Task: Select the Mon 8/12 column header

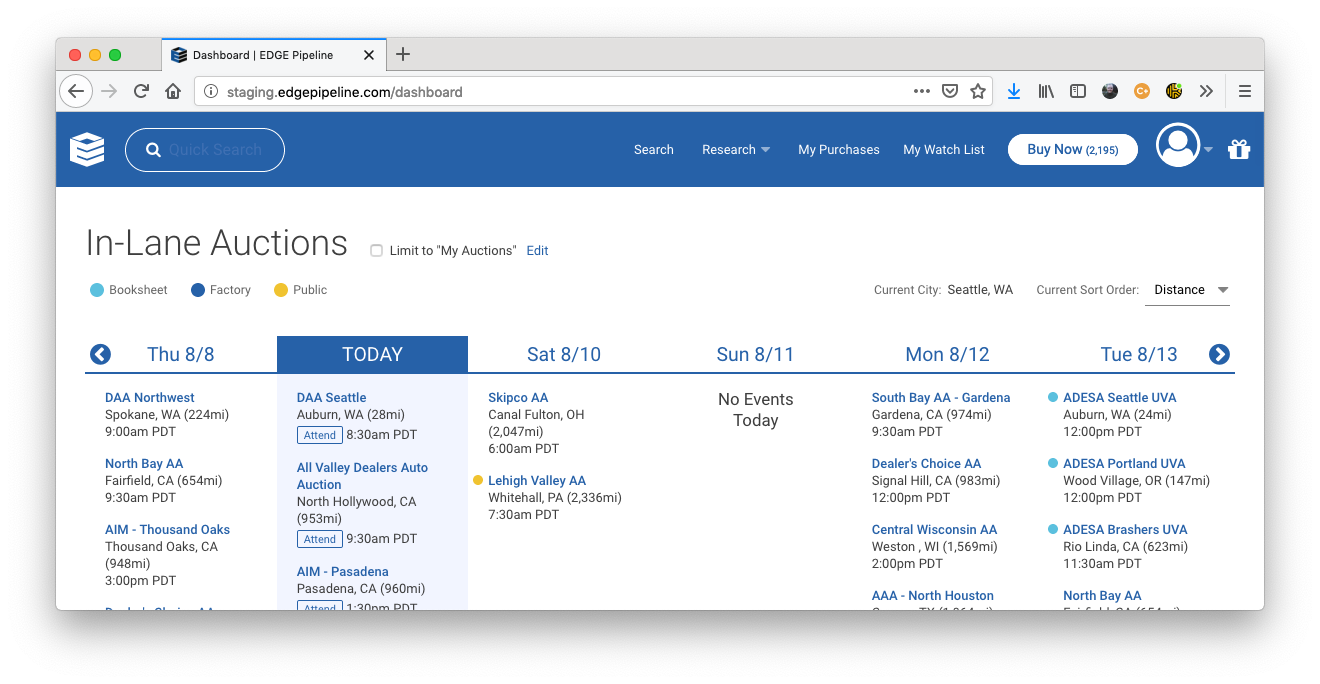Action: pyautogui.click(x=947, y=354)
